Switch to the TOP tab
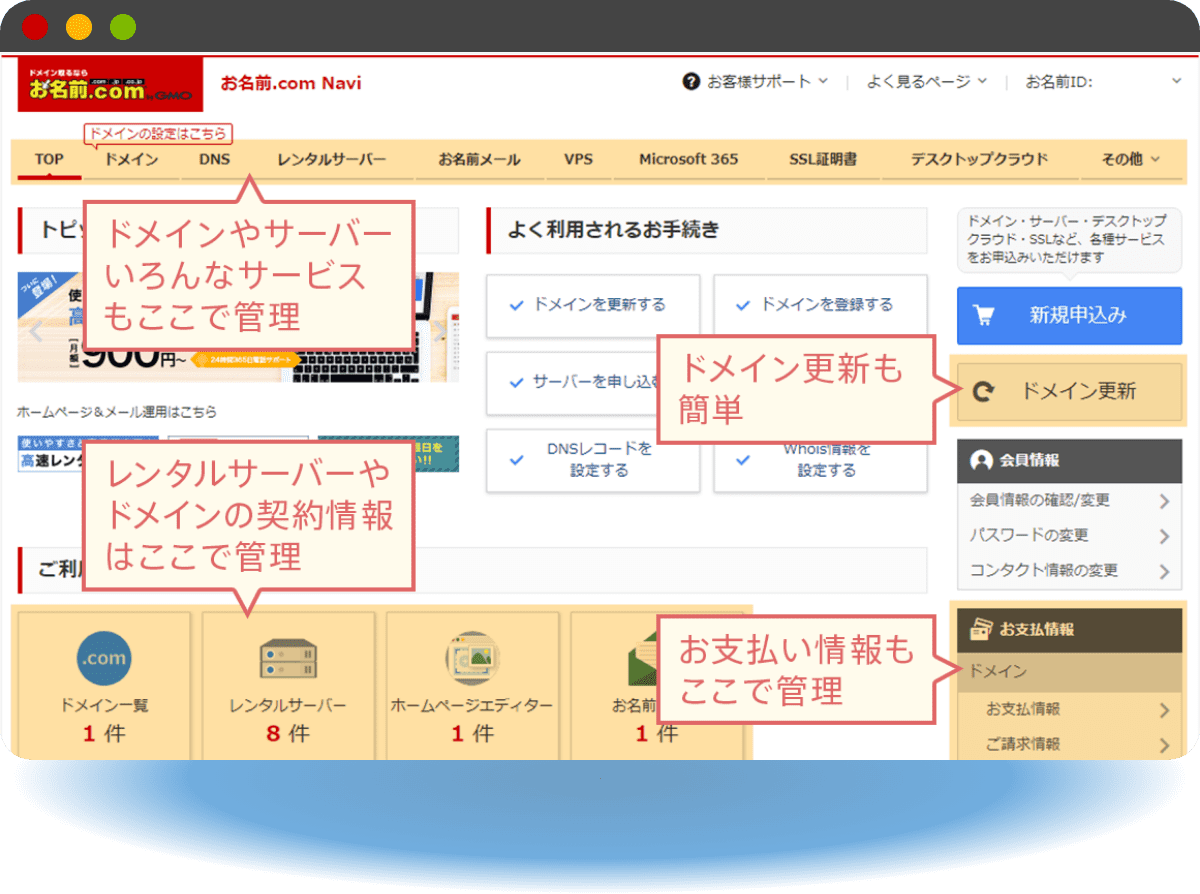1200x894 pixels. [x=49, y=159]
